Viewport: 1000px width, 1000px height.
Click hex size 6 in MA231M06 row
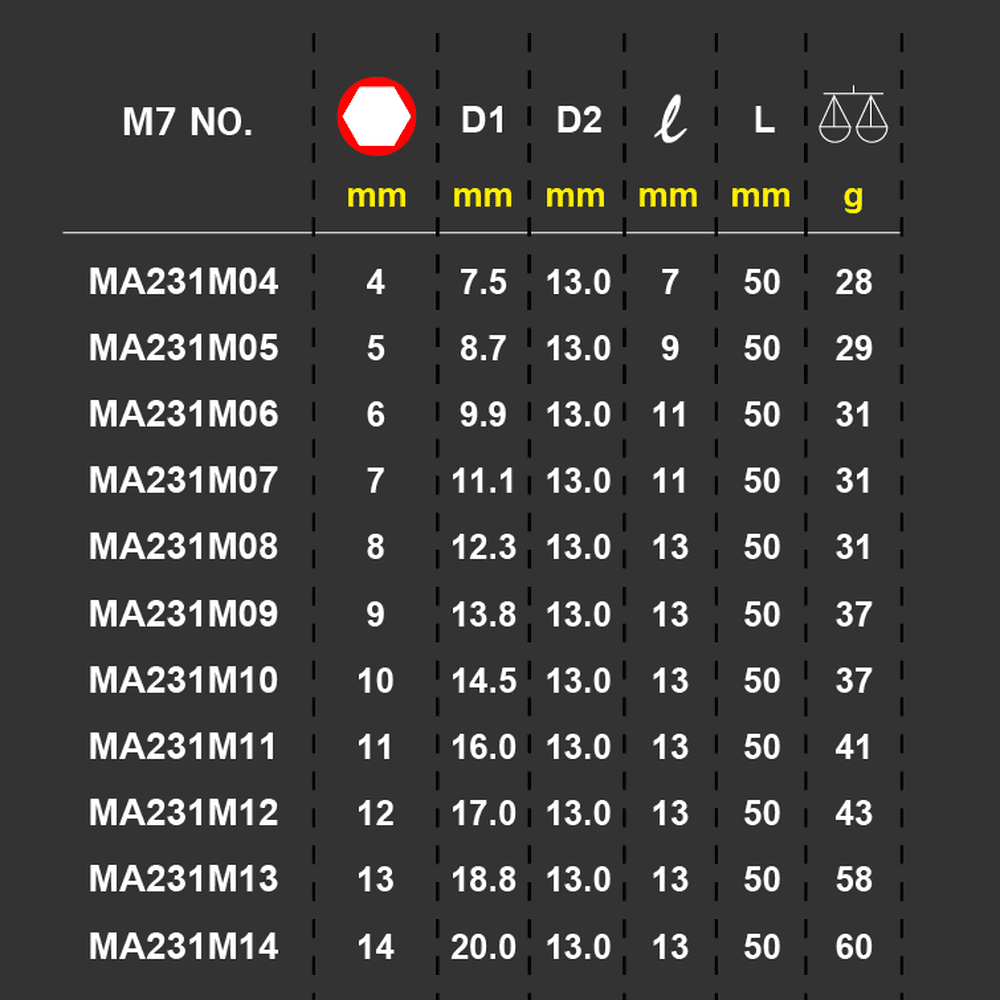click(376, 415)
